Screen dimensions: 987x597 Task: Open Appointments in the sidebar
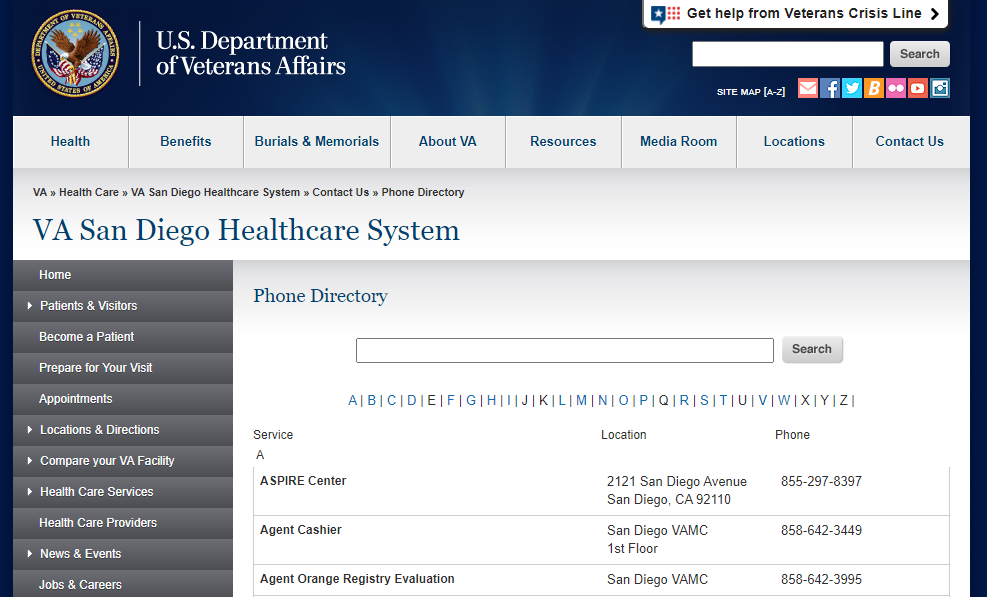coord(76,399)
